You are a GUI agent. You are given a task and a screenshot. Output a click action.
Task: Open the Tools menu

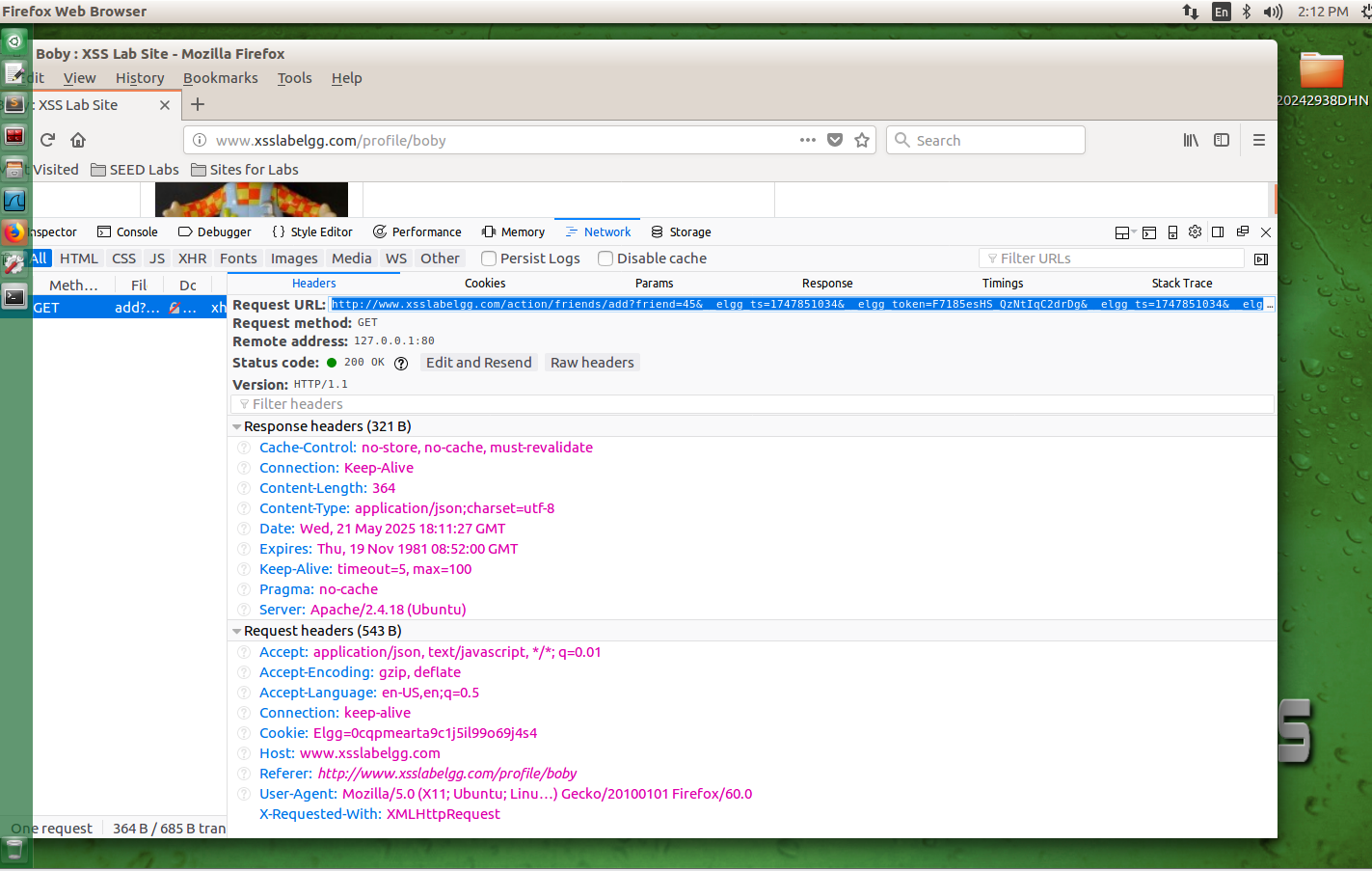point(295,78)
